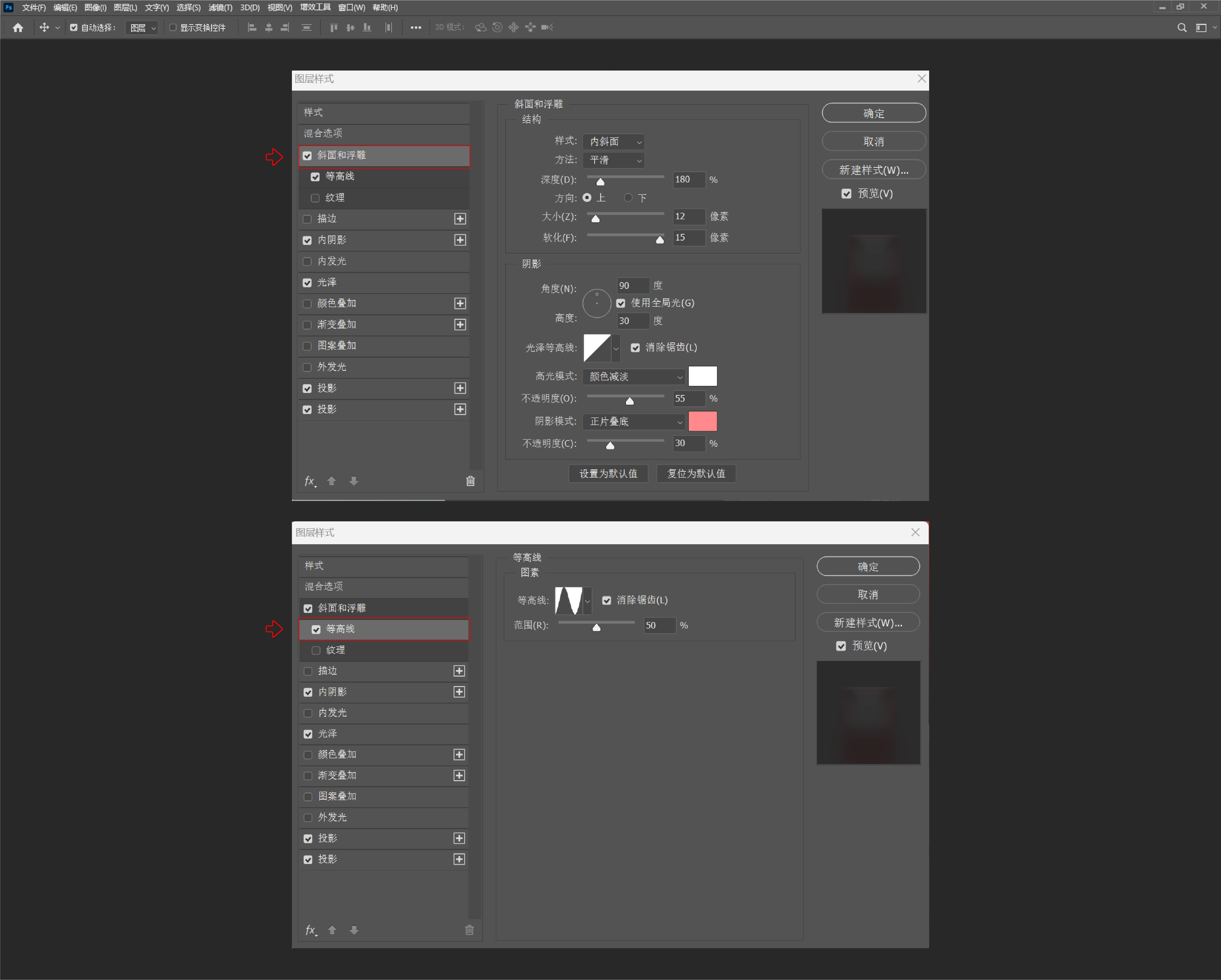Click the trash icon in 斜面和浮雕 dialog

(471, 481)
